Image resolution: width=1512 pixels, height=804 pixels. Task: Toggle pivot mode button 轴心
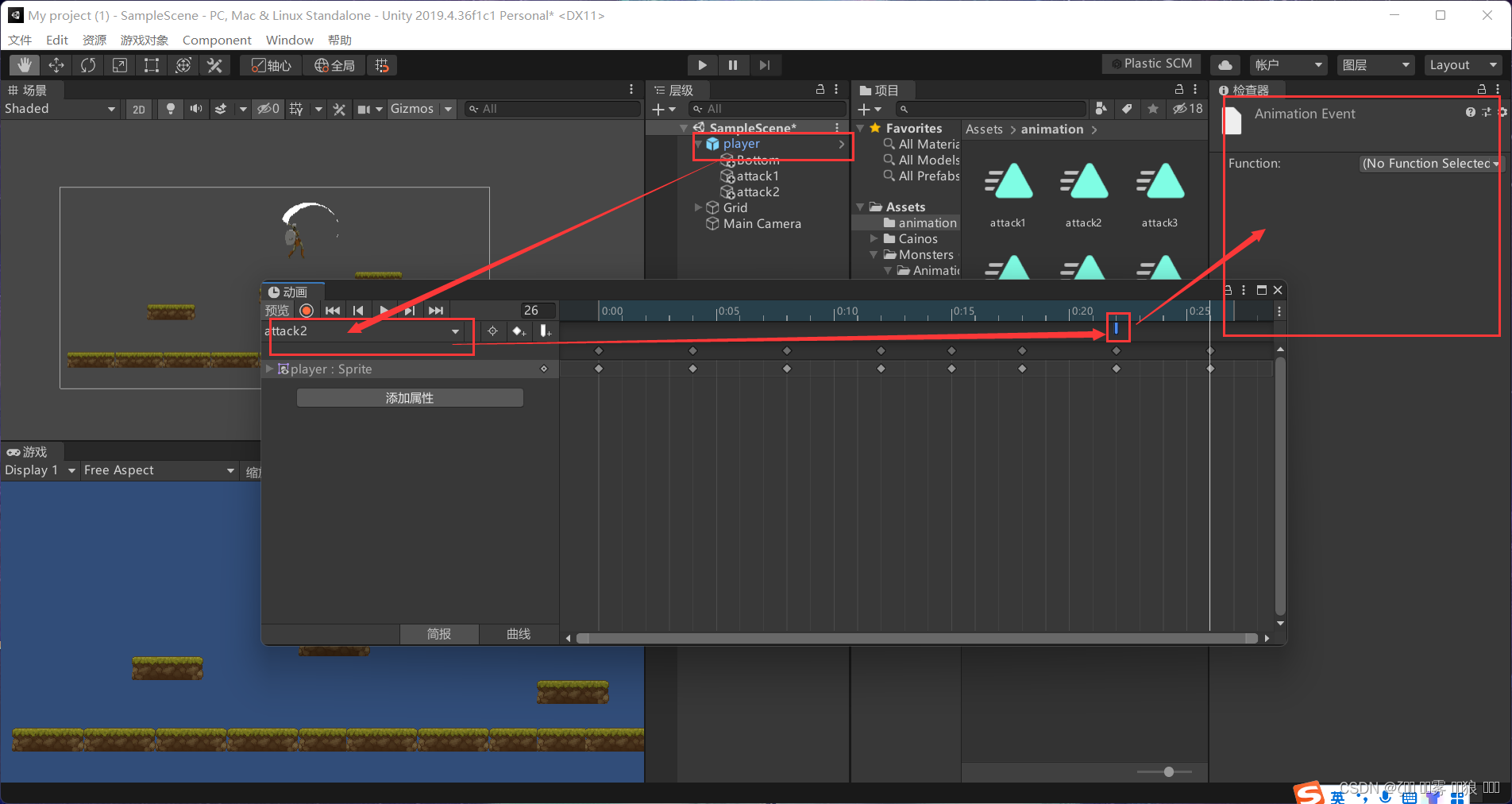point(271,65)
